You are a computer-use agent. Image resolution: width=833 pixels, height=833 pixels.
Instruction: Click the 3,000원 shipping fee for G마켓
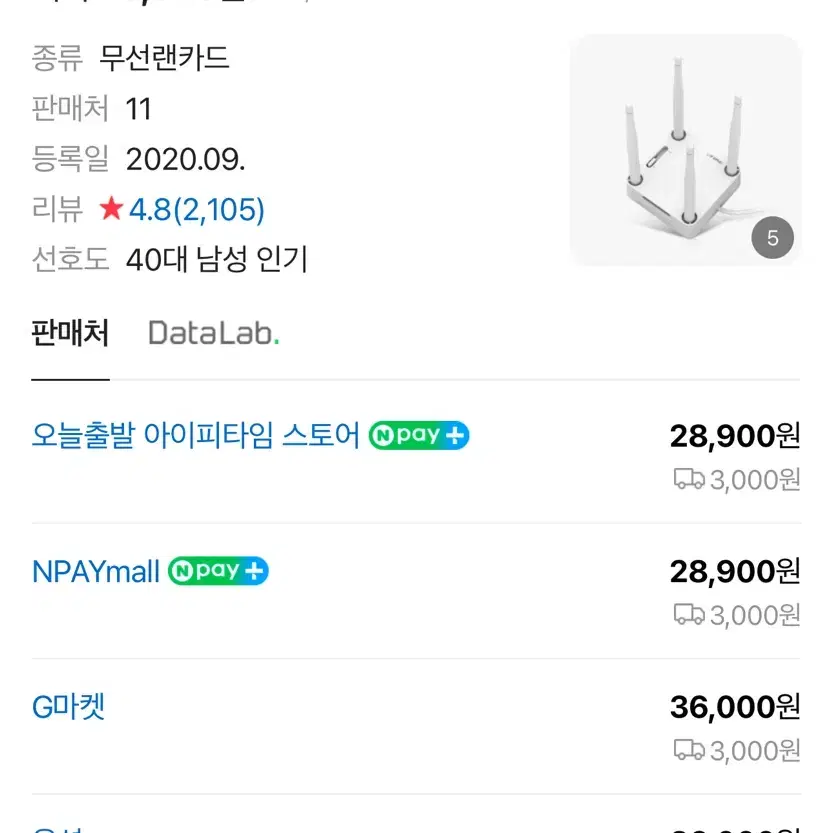click(755, 751)
